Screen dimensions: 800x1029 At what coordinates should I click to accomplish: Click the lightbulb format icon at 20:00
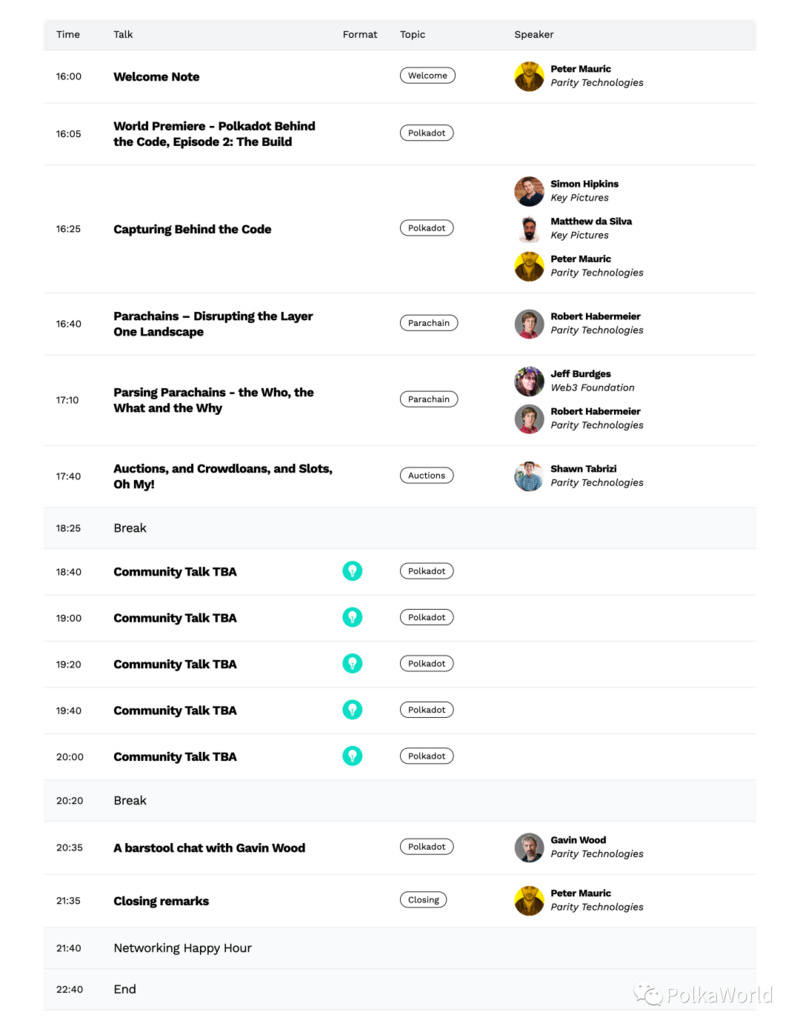tap(352, 756)
